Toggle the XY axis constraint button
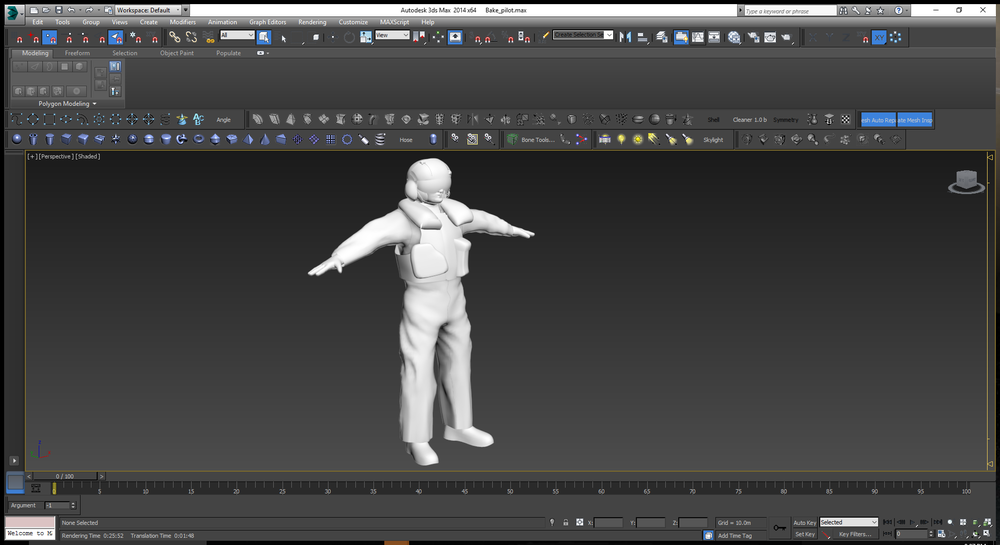Screen dimensions: 1000x545 pyautogui.click(x=878, y=37)
